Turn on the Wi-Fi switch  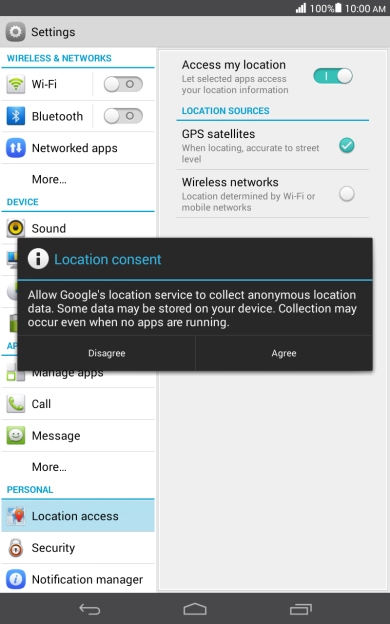click(123, 84)
